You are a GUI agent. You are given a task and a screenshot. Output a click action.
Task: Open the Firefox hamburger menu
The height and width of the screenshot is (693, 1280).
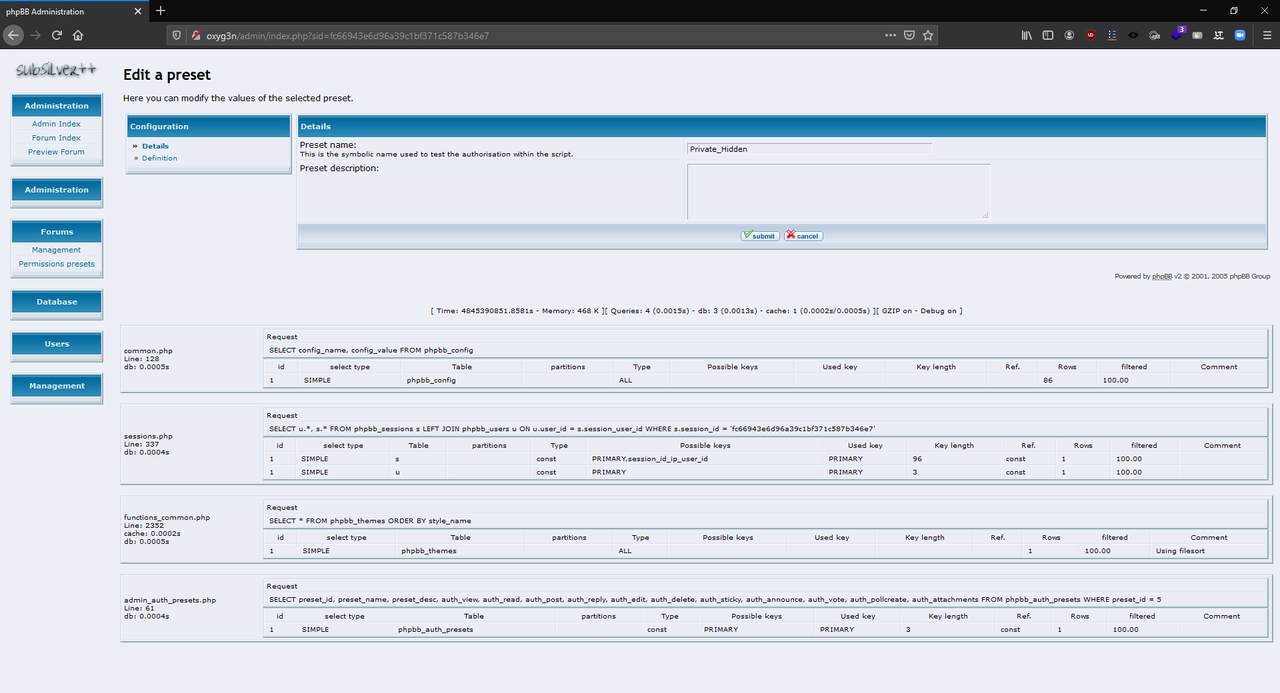click(x=1266, y=34)
